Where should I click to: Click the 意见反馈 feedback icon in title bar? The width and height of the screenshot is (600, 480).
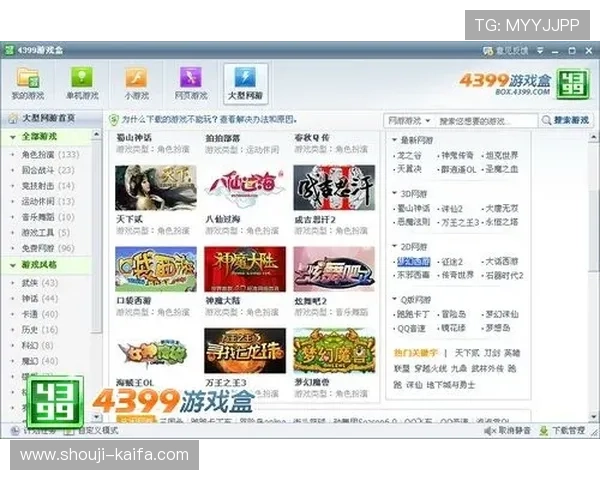488,51
